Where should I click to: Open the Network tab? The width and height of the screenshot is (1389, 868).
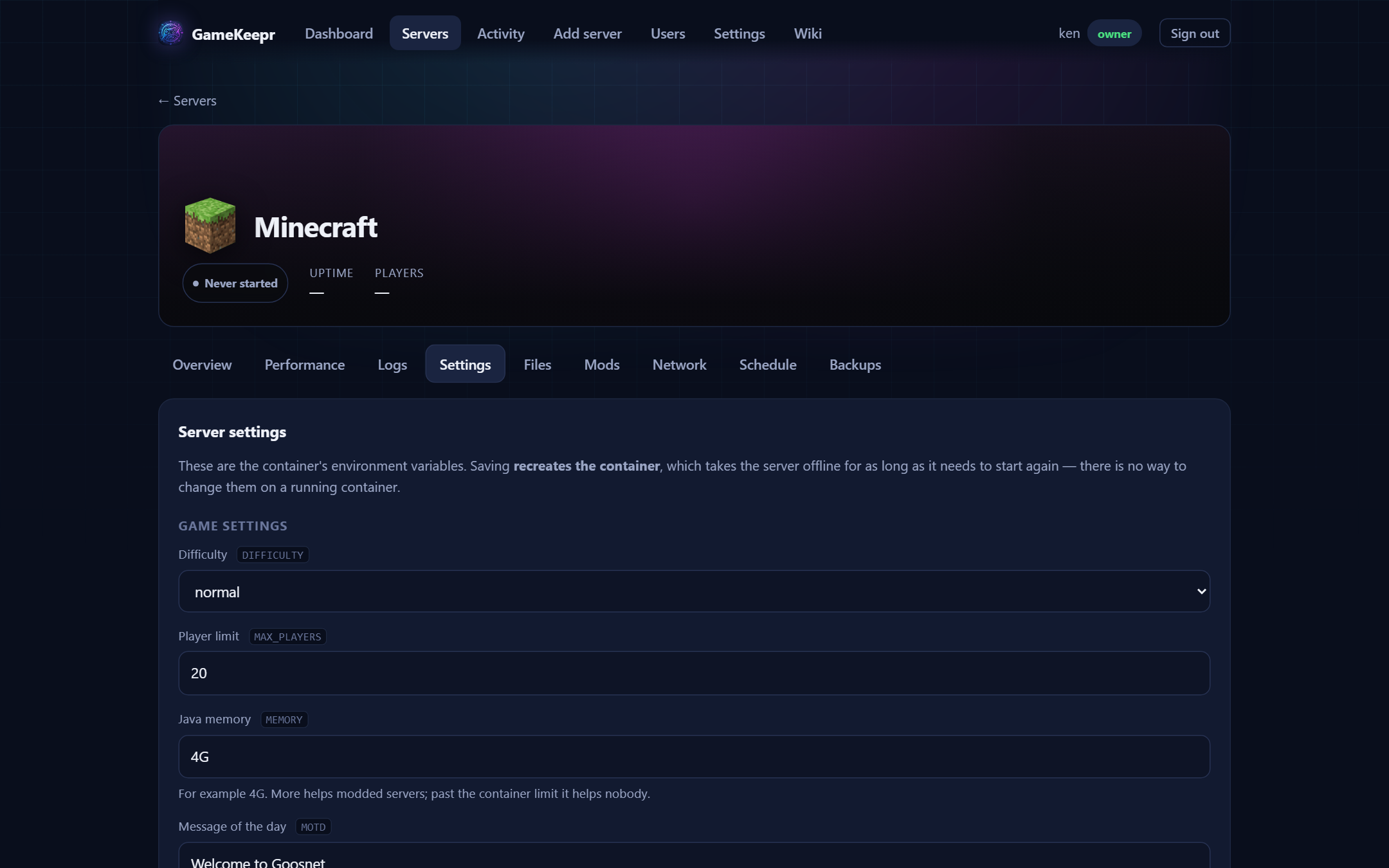coord(680,365)
